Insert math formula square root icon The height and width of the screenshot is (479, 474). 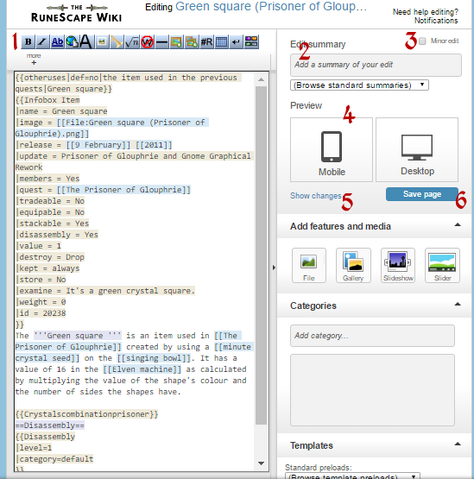pyautogui.click(x=132, y=42)
